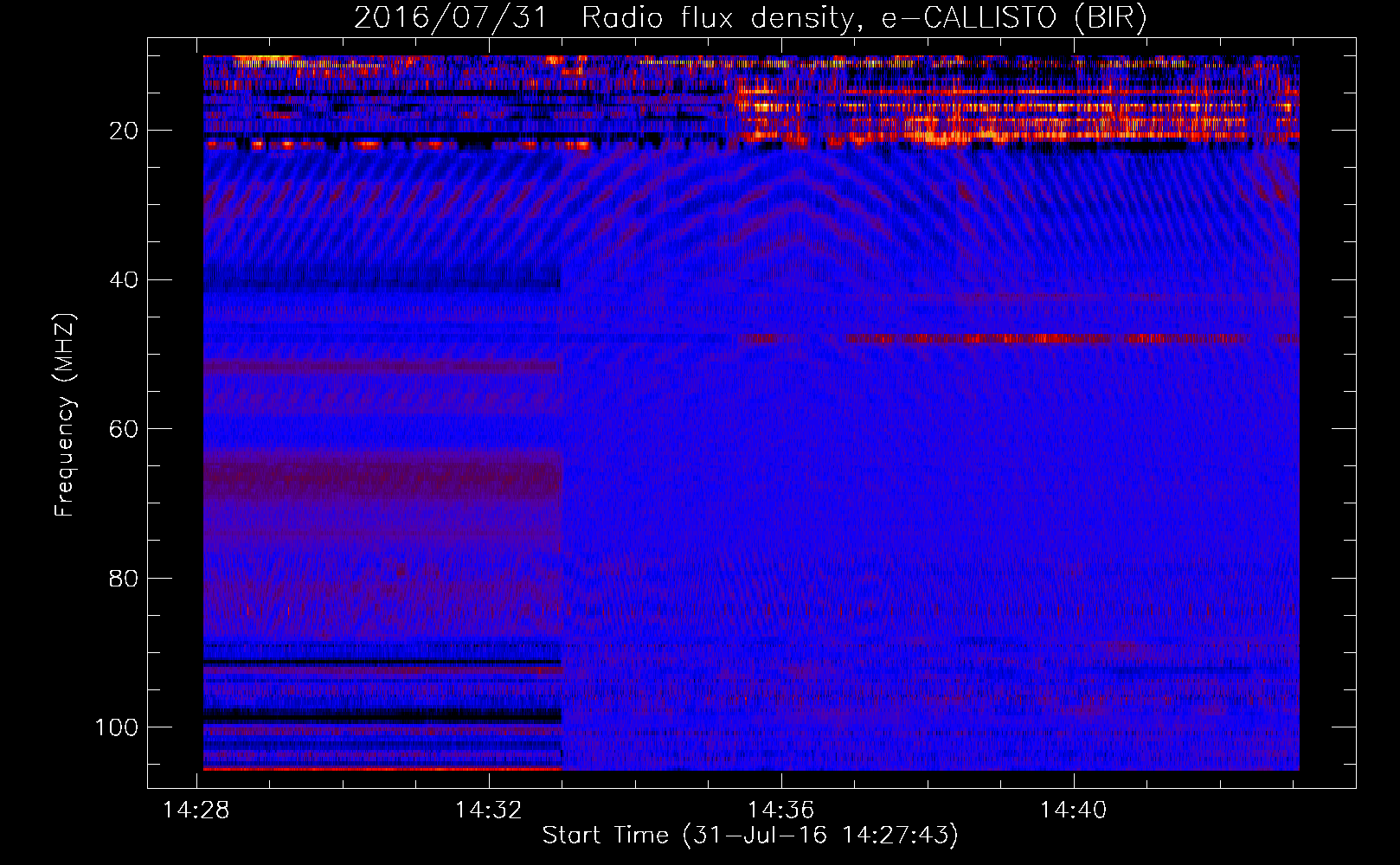Click the plot title "2016/07/31 Radio flux density, e-CALLISTO (BIR)"
Viewport: 1400px width, 865px height.
point(750,18)
